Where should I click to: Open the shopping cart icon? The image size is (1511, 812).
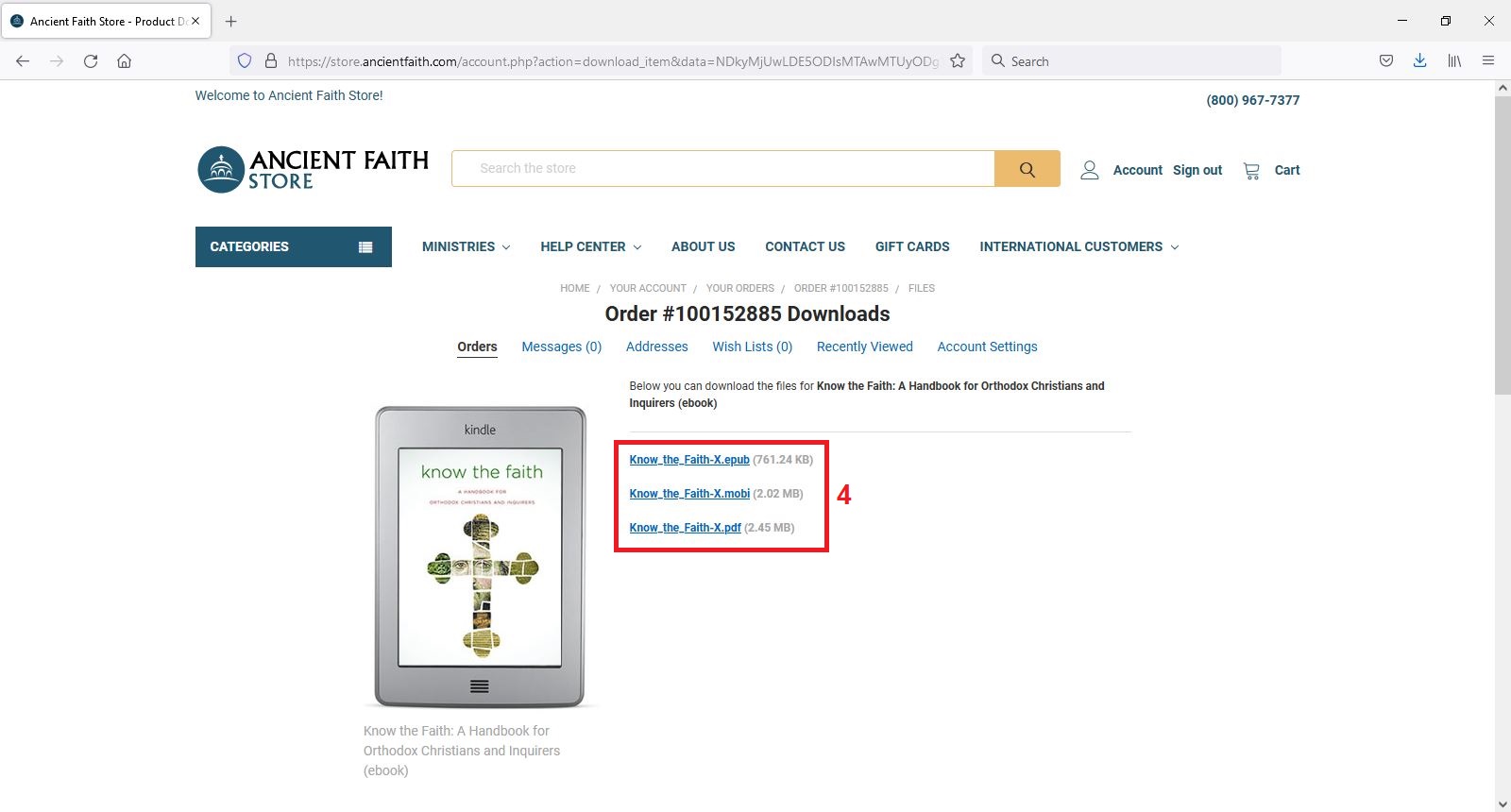pos(1251,170)
